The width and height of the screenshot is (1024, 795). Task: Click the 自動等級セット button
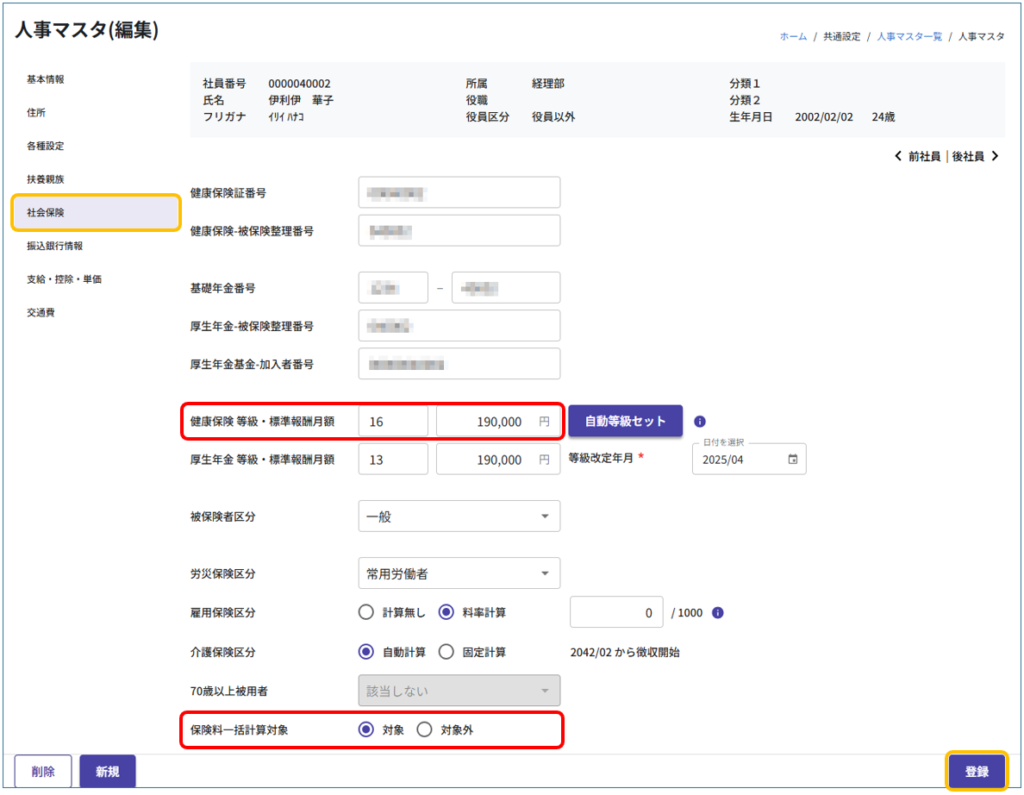[x=625, y=422]
